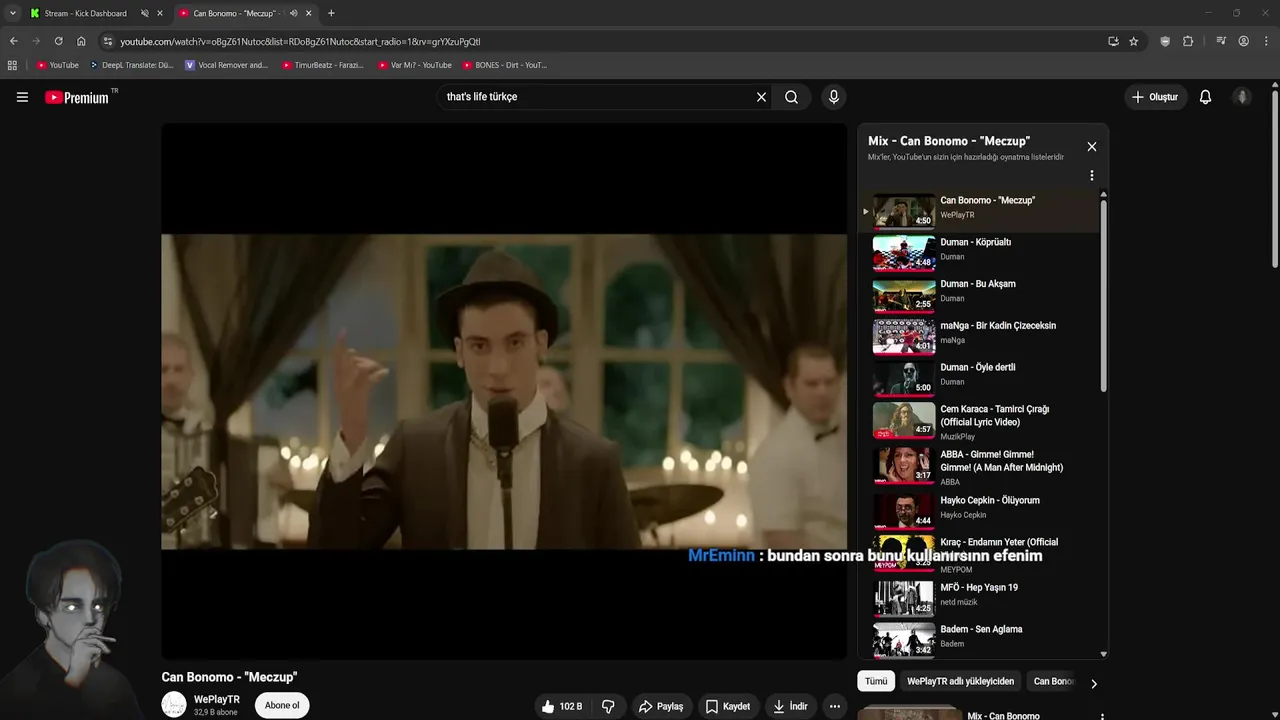Install app icon in the address bar

1113,41
